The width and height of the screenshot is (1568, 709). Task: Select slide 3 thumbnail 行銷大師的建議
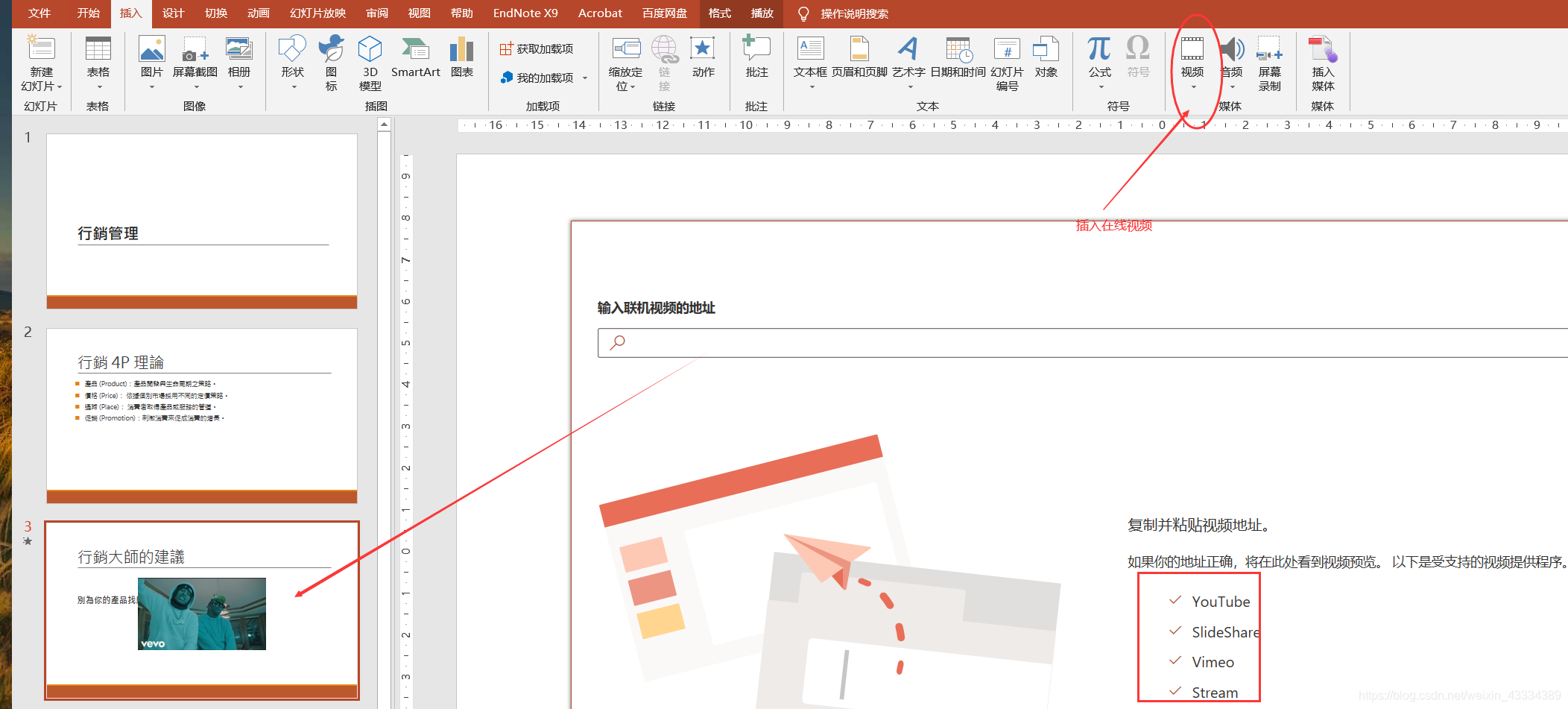tap(202, 611)
